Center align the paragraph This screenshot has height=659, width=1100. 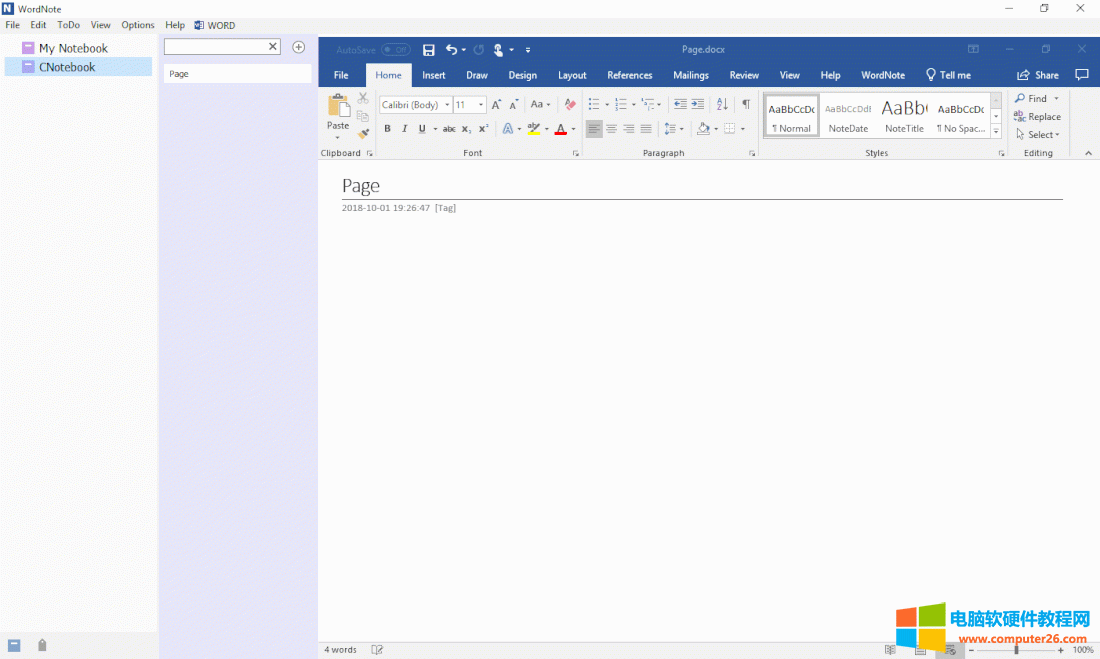(x=611, y=128)
